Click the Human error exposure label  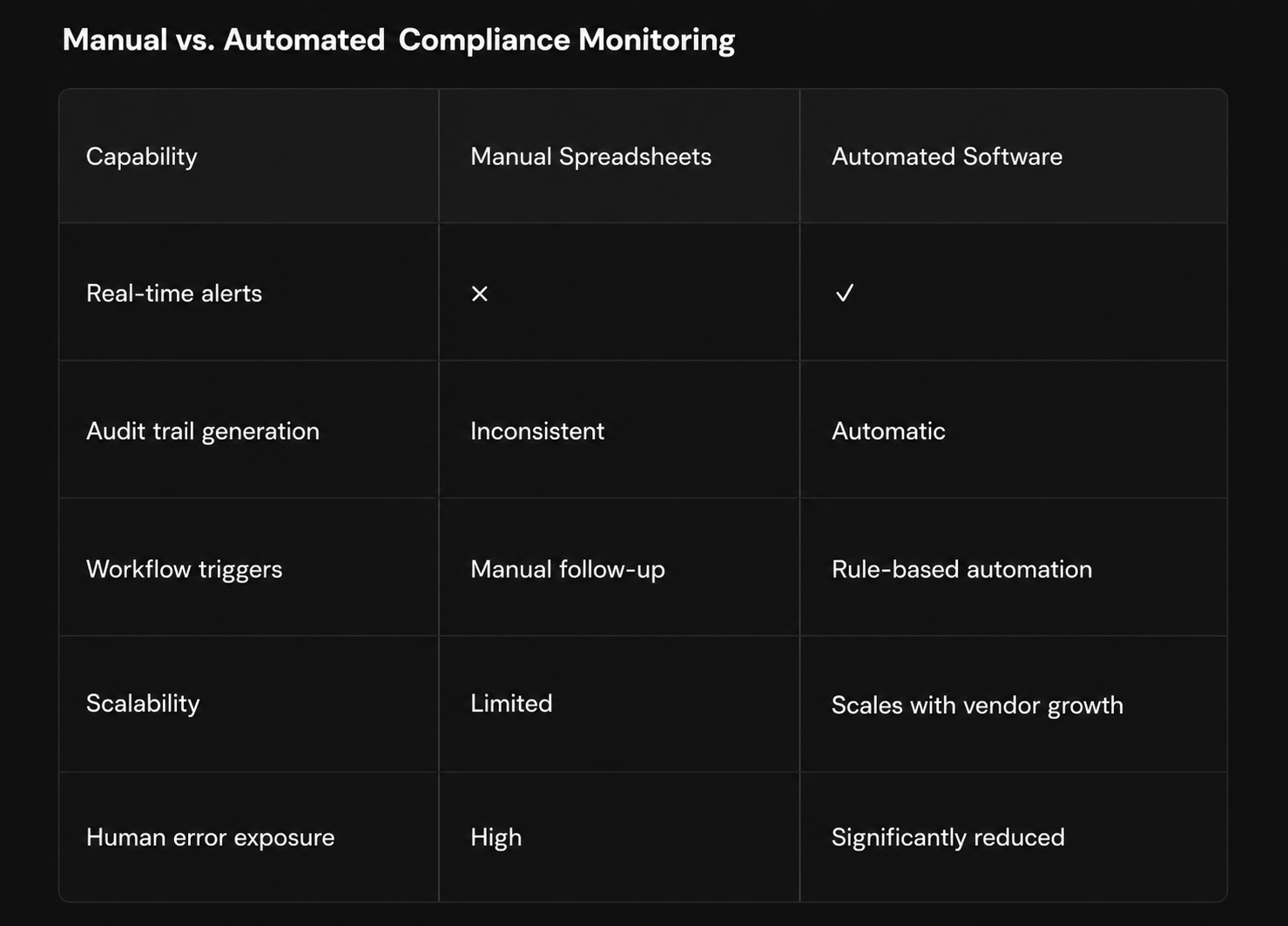210,838
